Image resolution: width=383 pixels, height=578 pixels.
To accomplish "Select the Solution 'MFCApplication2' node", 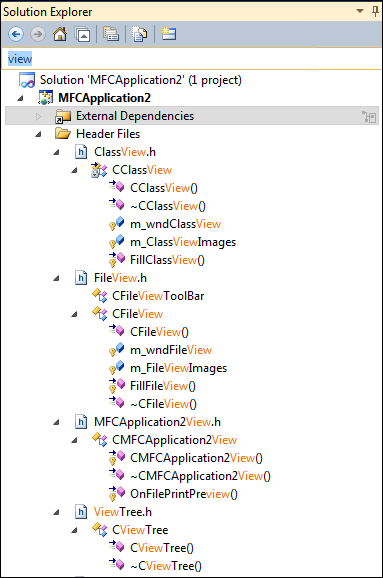I will [x=140, y=80].
